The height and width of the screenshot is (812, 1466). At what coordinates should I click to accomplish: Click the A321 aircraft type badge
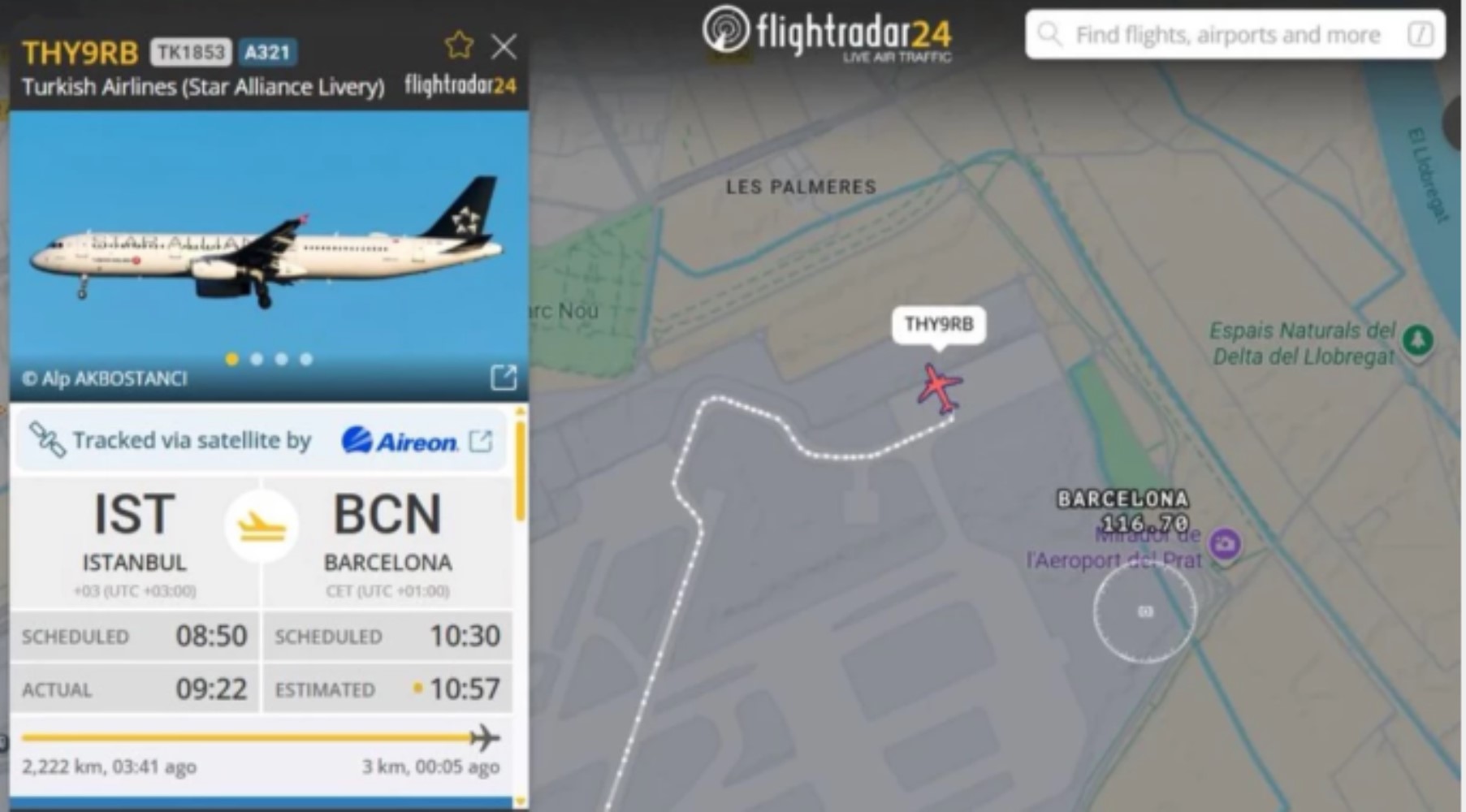tap(267, 53)
